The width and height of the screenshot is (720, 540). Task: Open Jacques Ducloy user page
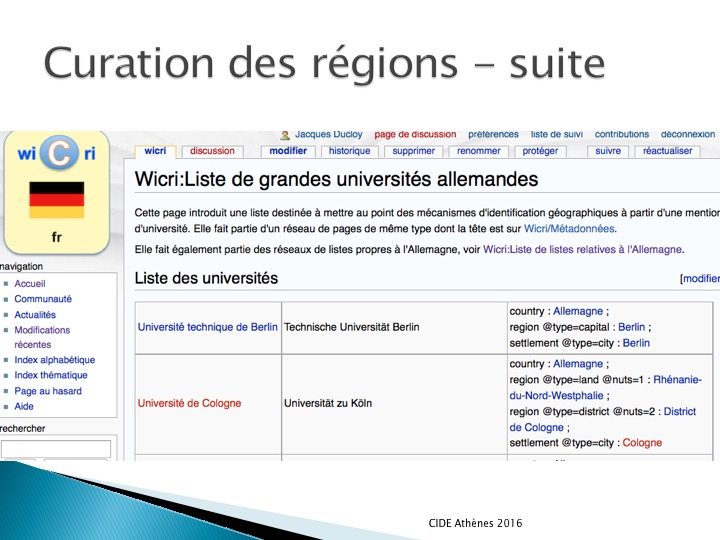[x=329, y=135]
